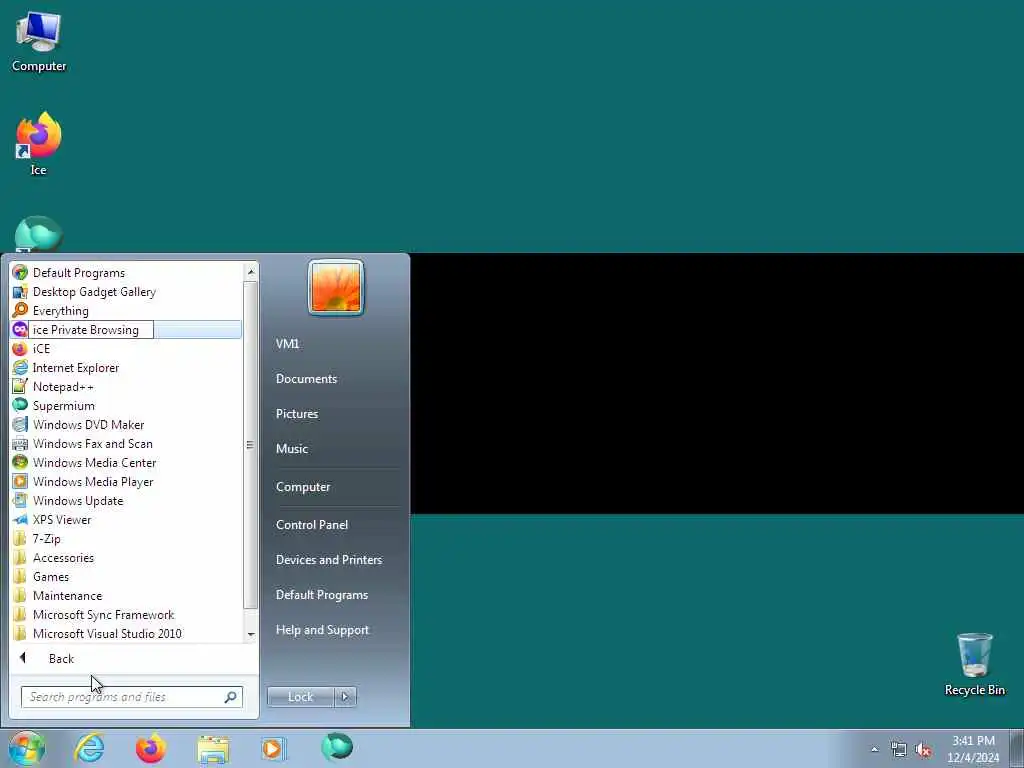The image size is (1024, 768).
Task: Open Help and Support
Action: [x=323, y=630]
